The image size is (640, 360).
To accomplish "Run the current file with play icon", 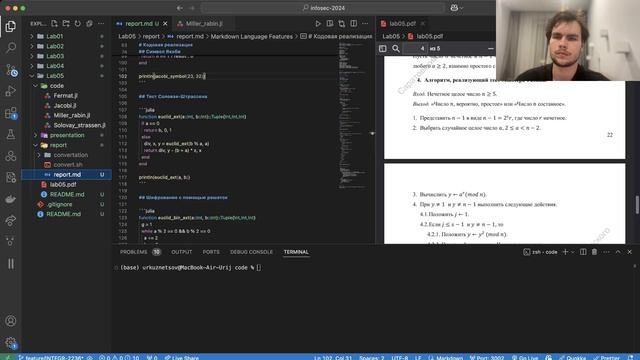I will (x=318, y=24).
